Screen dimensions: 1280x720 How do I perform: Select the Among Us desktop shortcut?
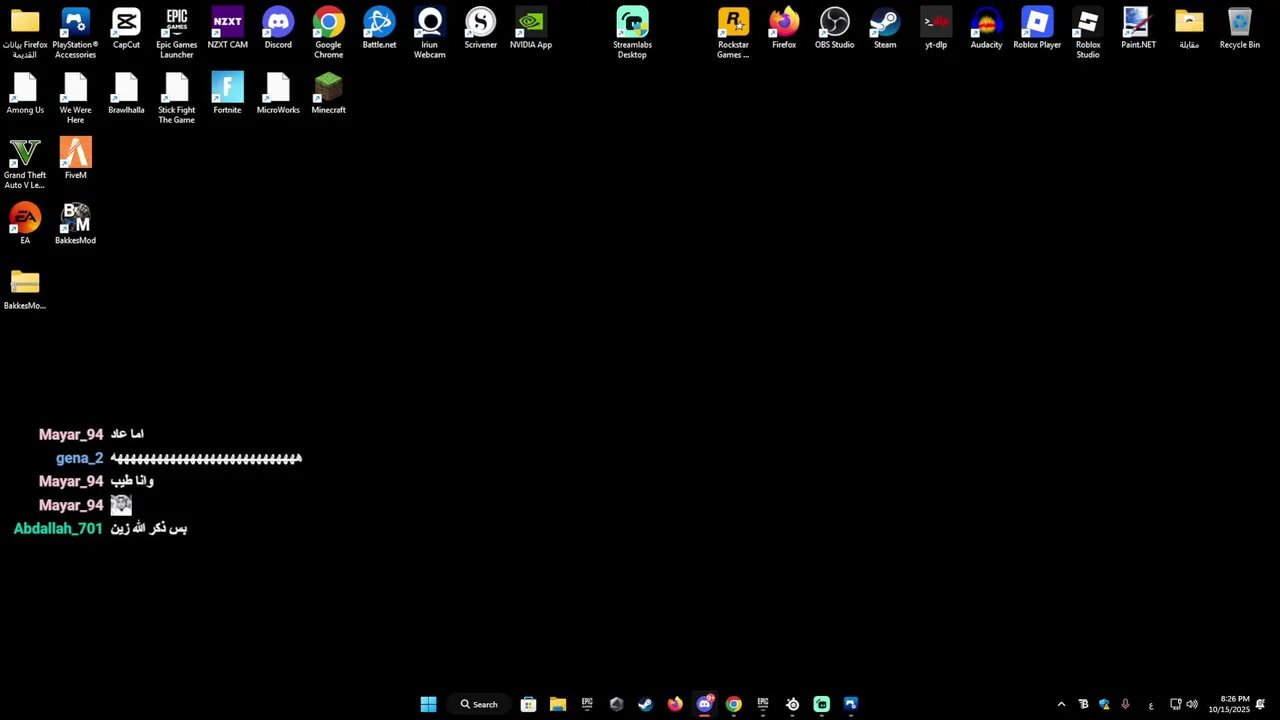click(25, 93)
